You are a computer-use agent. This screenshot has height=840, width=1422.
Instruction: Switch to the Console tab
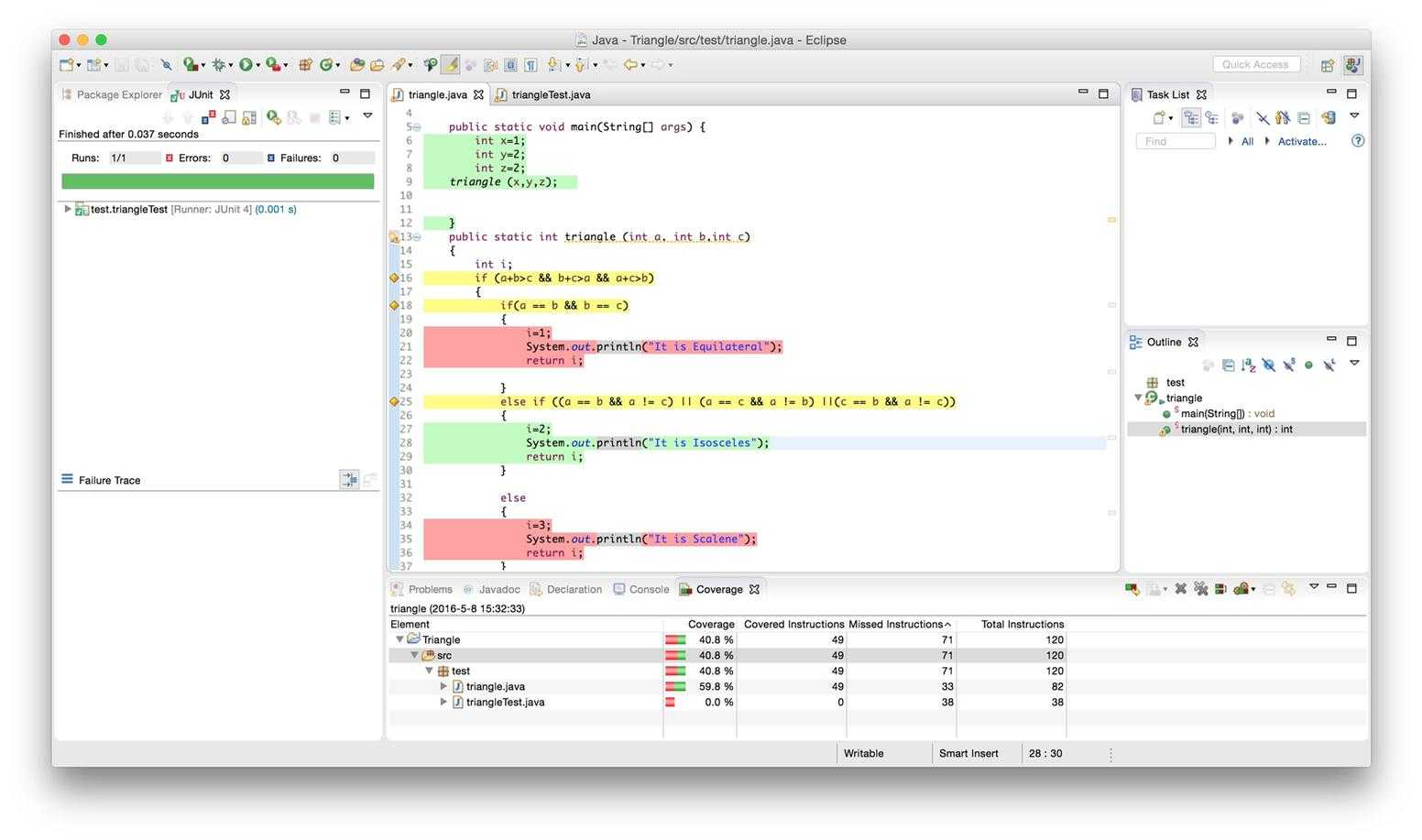(x=641, y=589)
